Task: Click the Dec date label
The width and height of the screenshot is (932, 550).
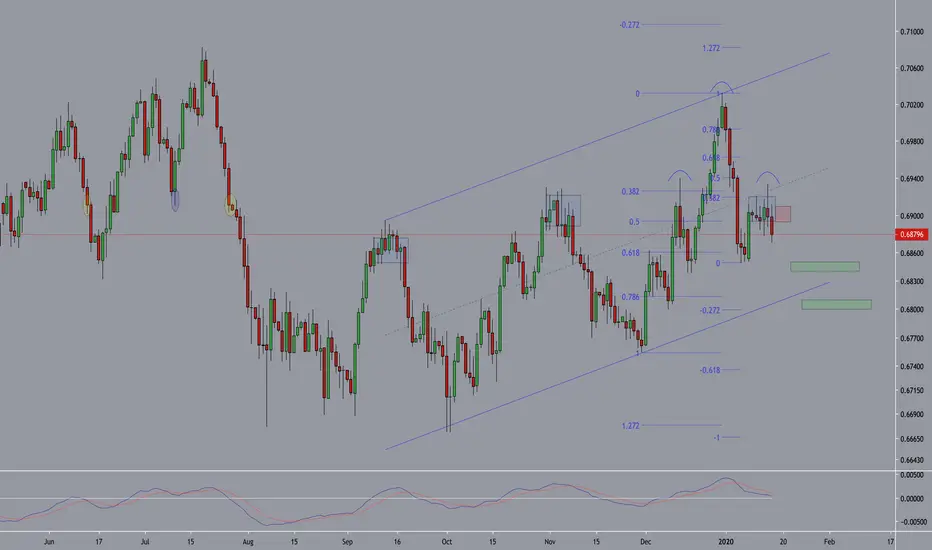Action: coord(646,542)
